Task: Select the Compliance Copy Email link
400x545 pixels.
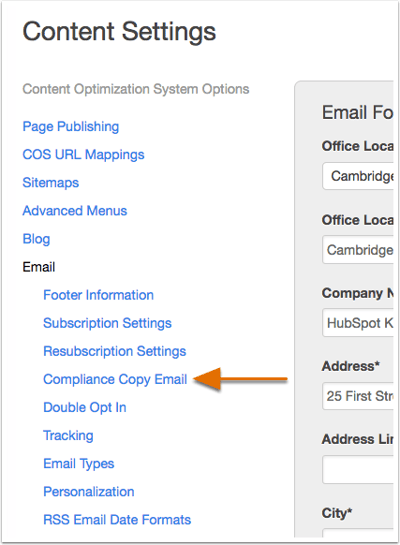Action: click(115, 379)
